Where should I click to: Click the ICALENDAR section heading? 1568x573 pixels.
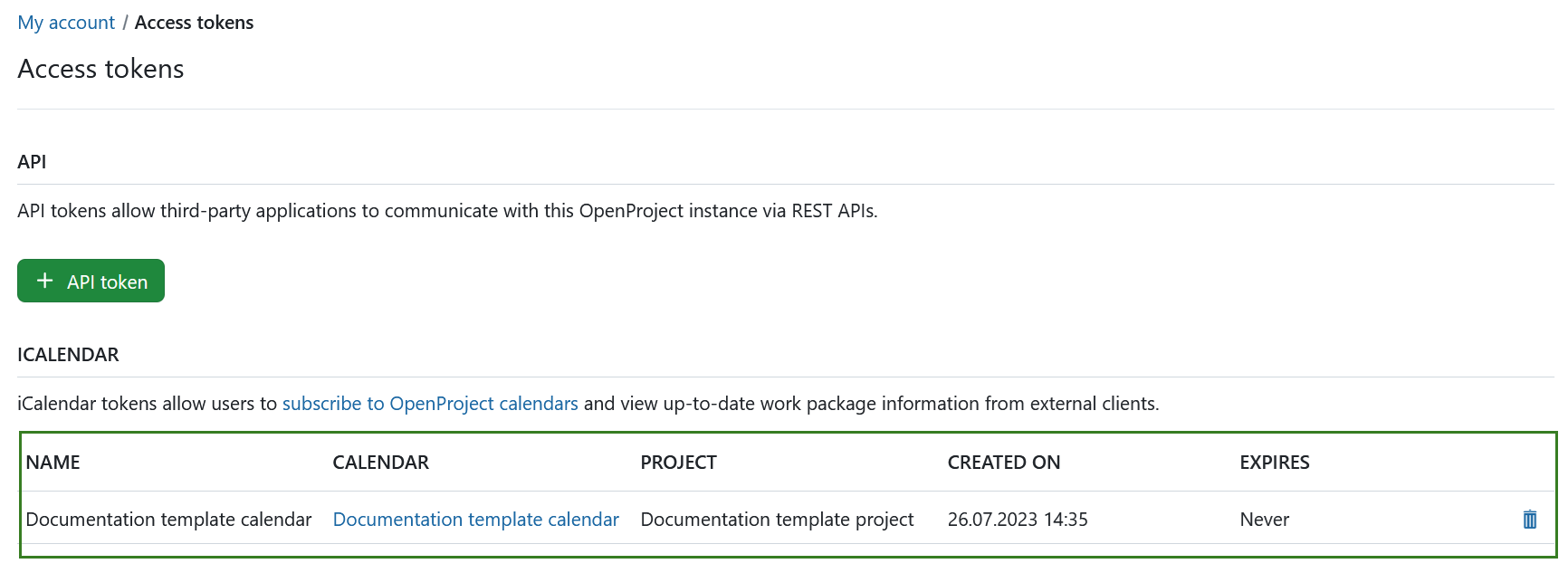pos(68,355)
